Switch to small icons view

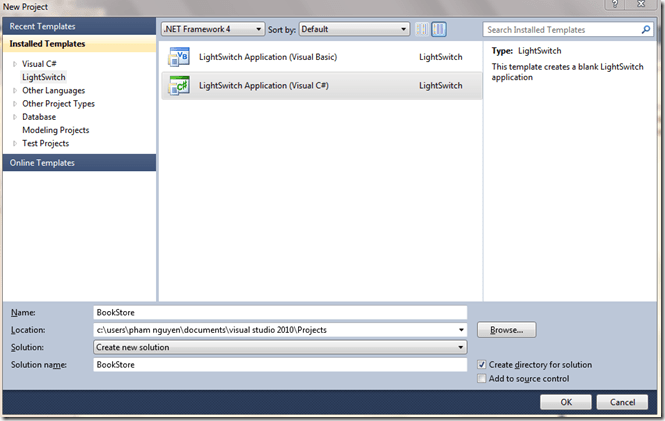[422, 29]
